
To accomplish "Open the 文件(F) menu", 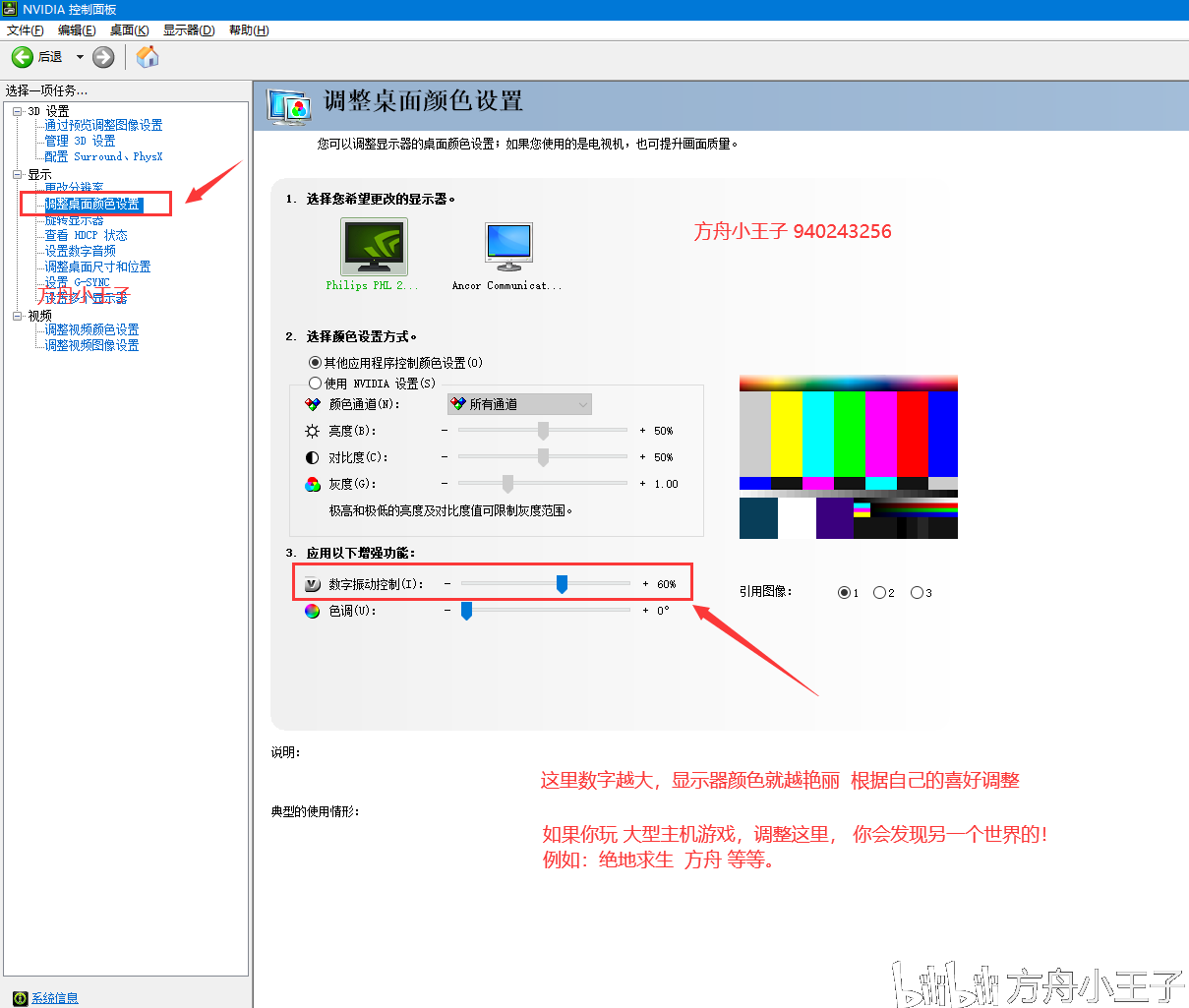I will (26, 30).
